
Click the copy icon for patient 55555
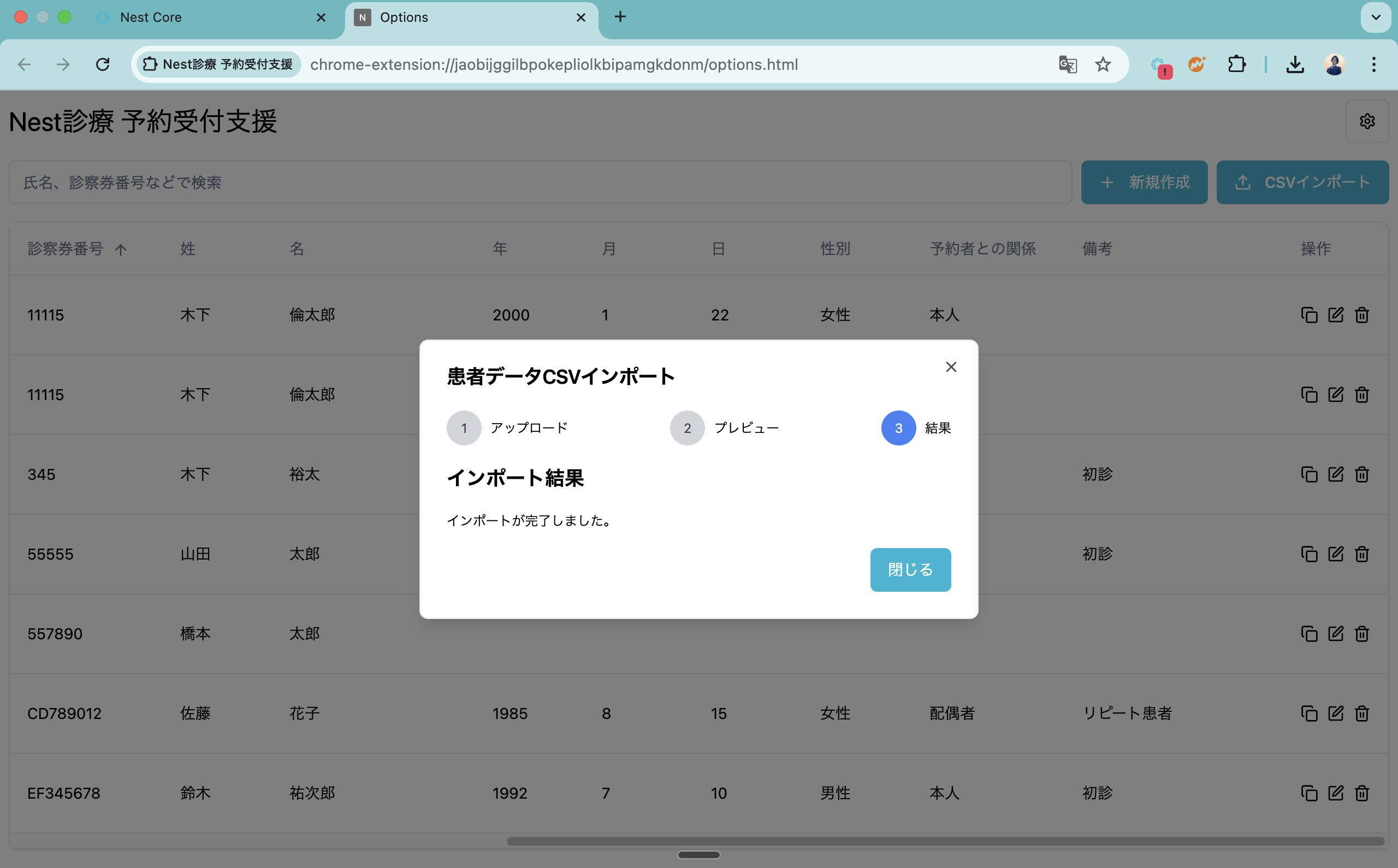[x=1309, y=554]
